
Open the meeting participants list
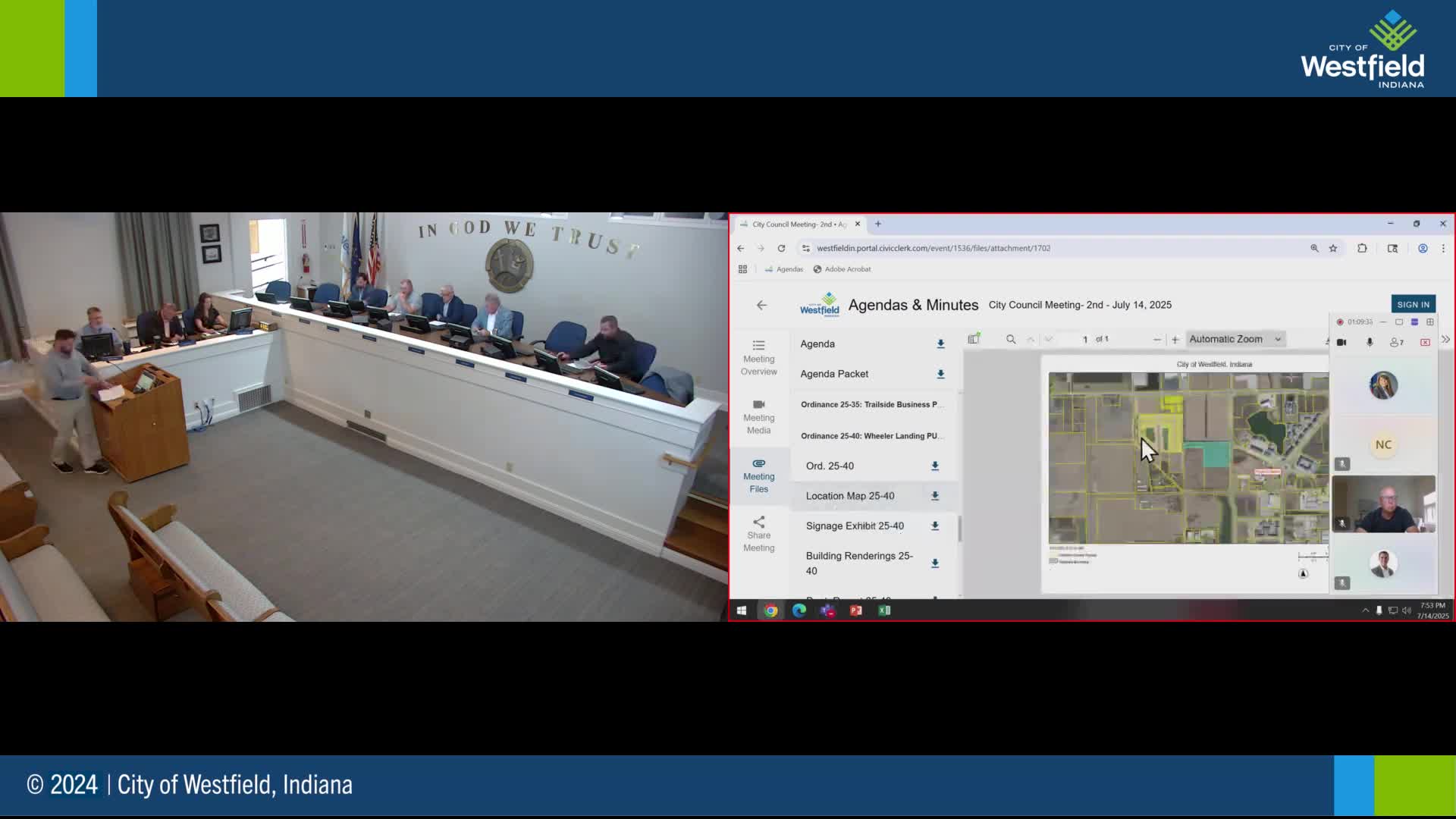[1396, 343]
